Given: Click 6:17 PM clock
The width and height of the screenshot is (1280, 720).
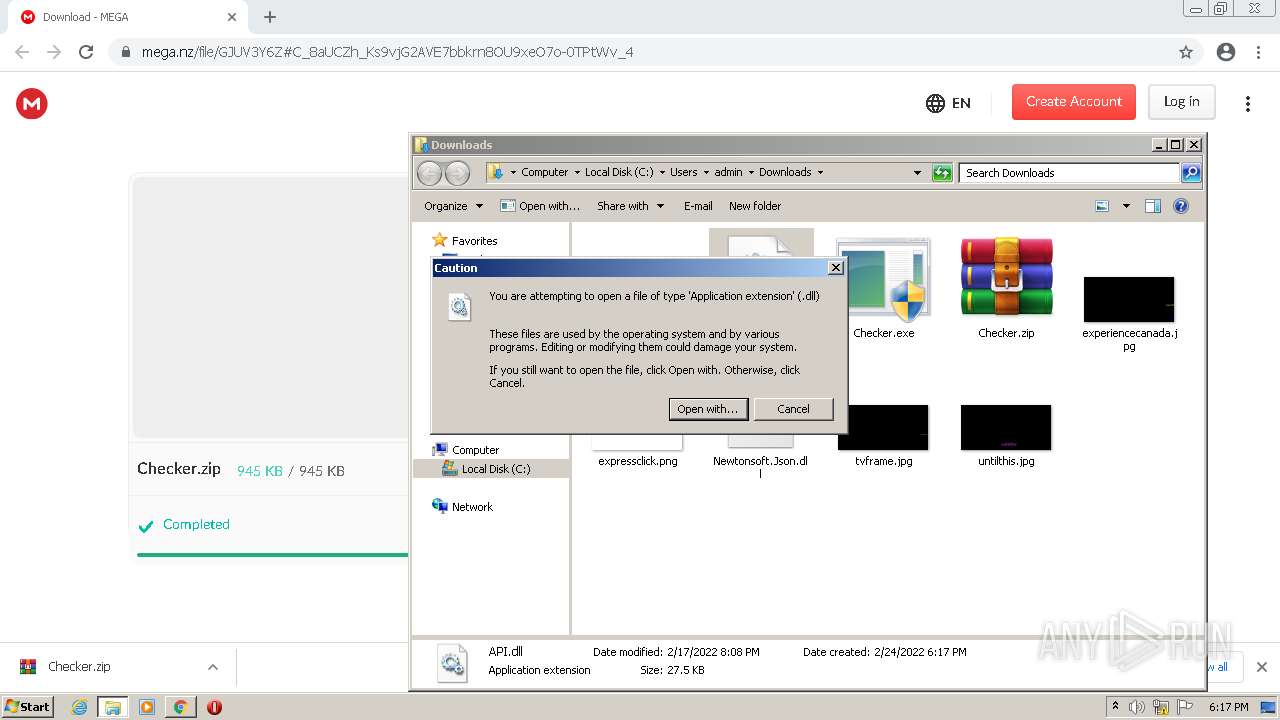Looking at the screenshot, I should tap(1228, 707).
